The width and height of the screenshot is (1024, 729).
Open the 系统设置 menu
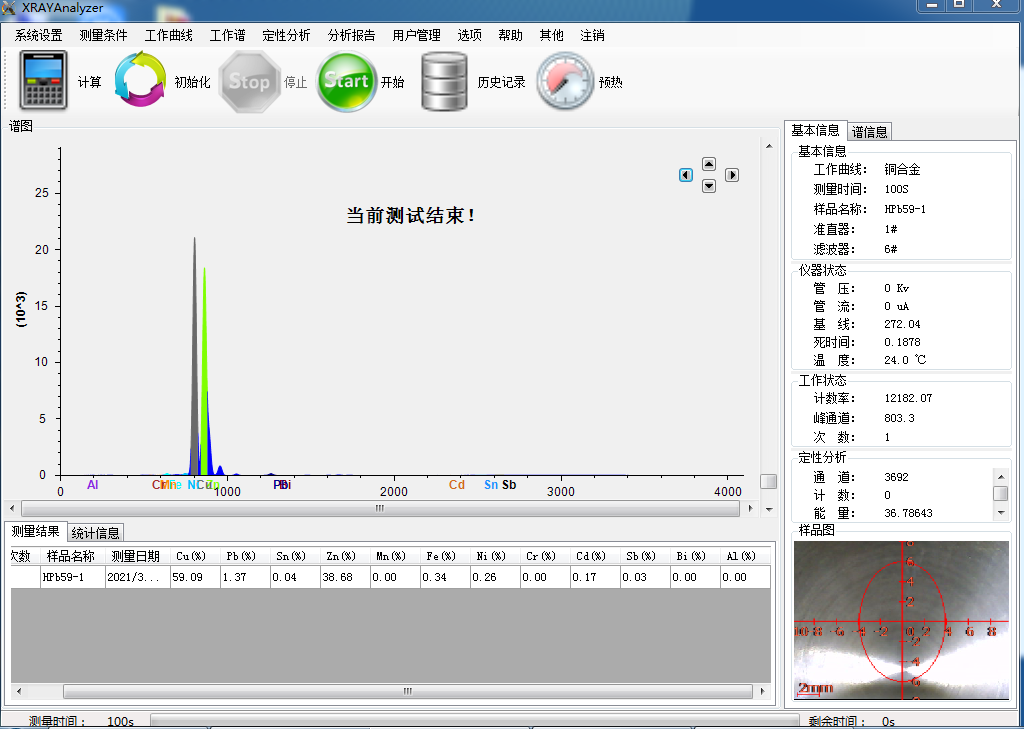point(38,35)
